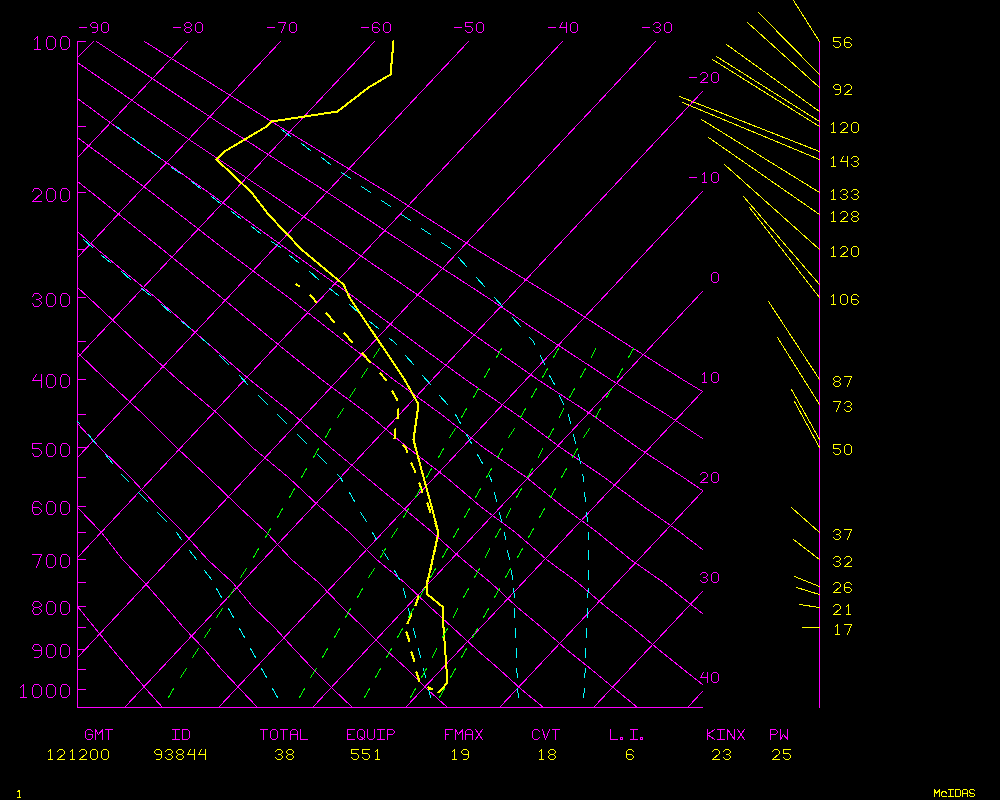The height and width of the screenshot is (800, 1000).
Task: Click the GMT time value 121200
Action: (x=78, y=755)
